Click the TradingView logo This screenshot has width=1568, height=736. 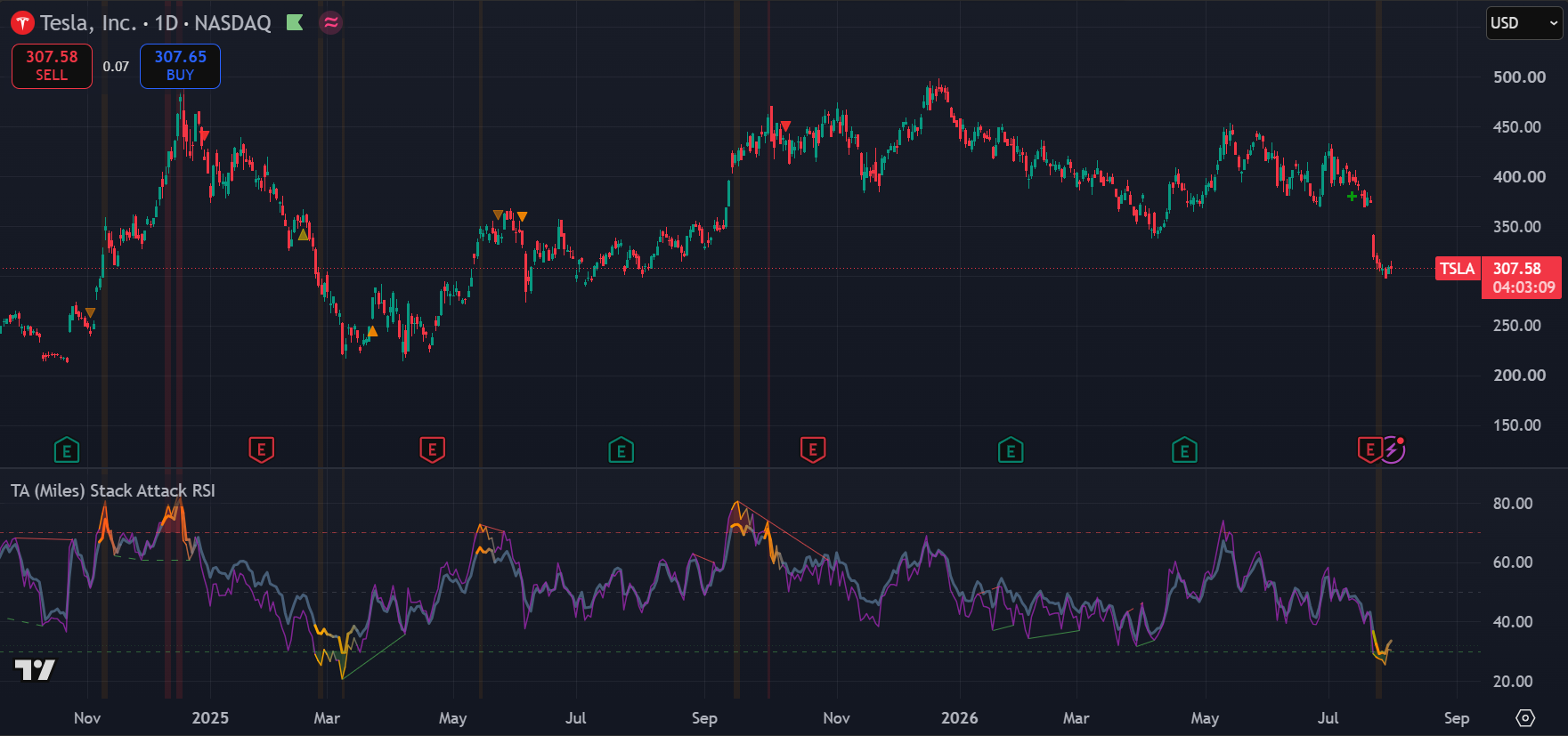tap(35, 669)
